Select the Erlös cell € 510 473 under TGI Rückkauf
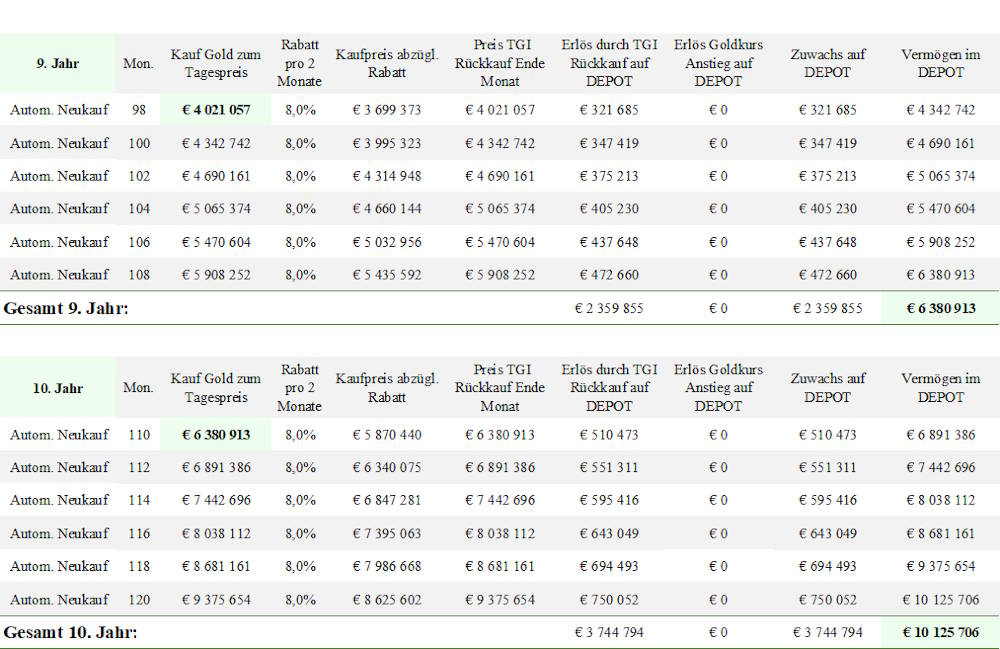Viewport: 1000px width, 649px height. click(609, 435)
